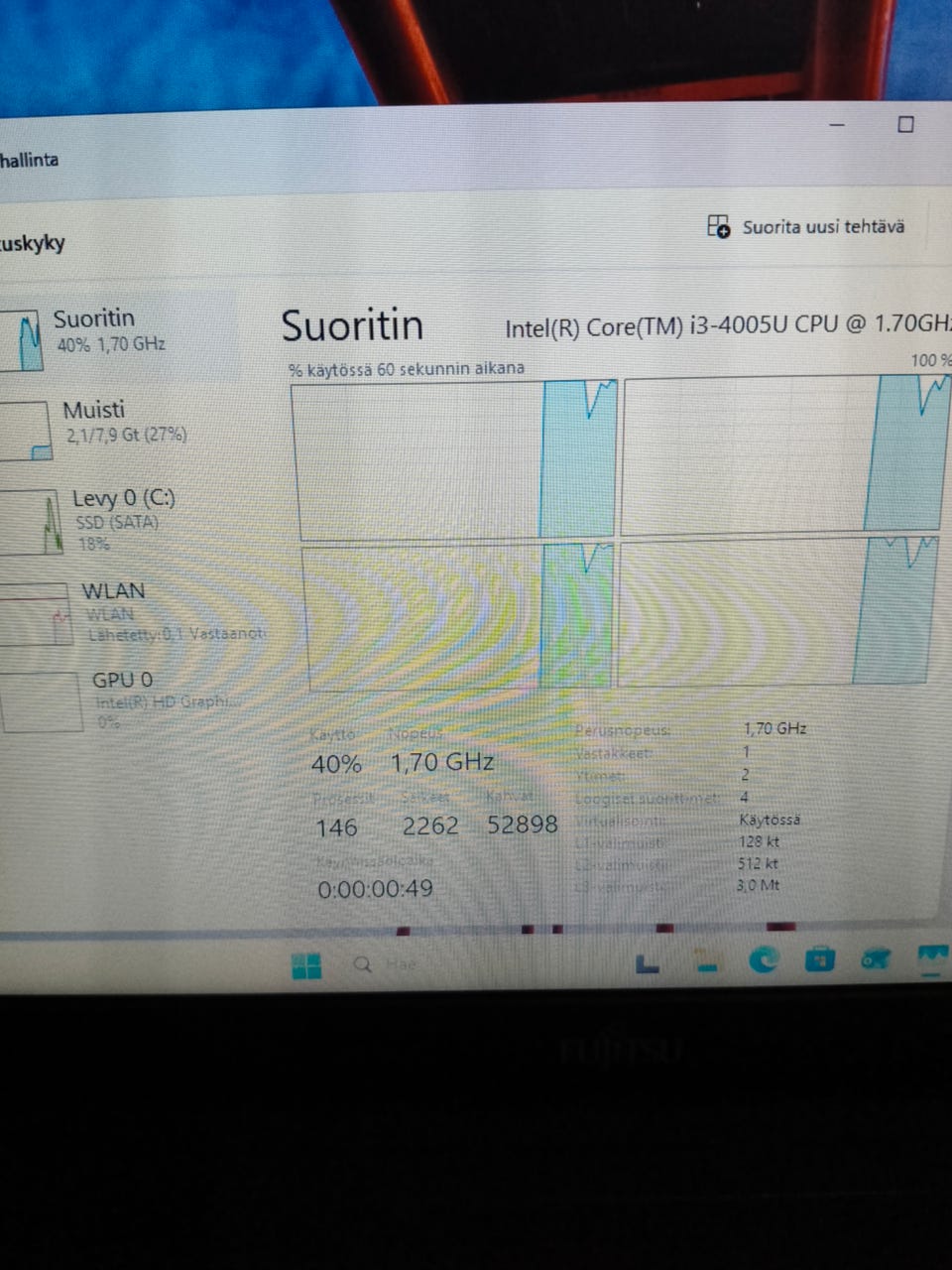Click the top-left CPU core graph

[x=454, y=459]
